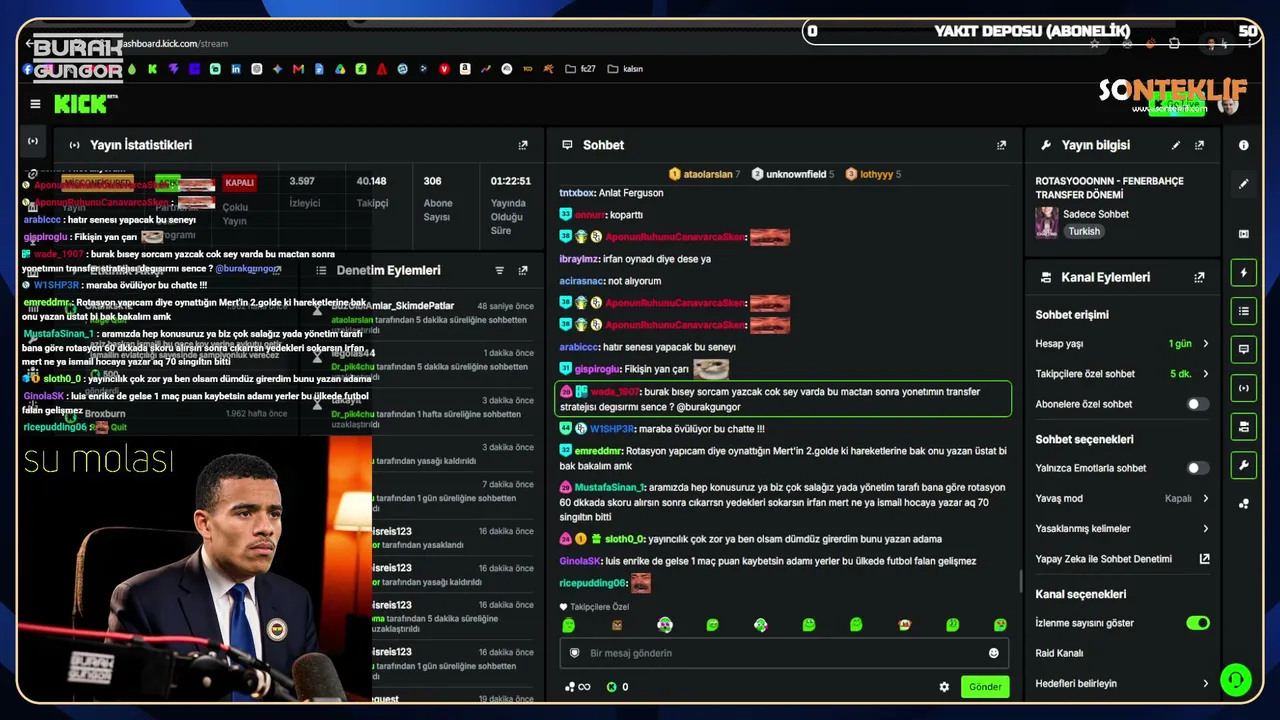Click the 306 Abone Sayısı value

point(432,181)
